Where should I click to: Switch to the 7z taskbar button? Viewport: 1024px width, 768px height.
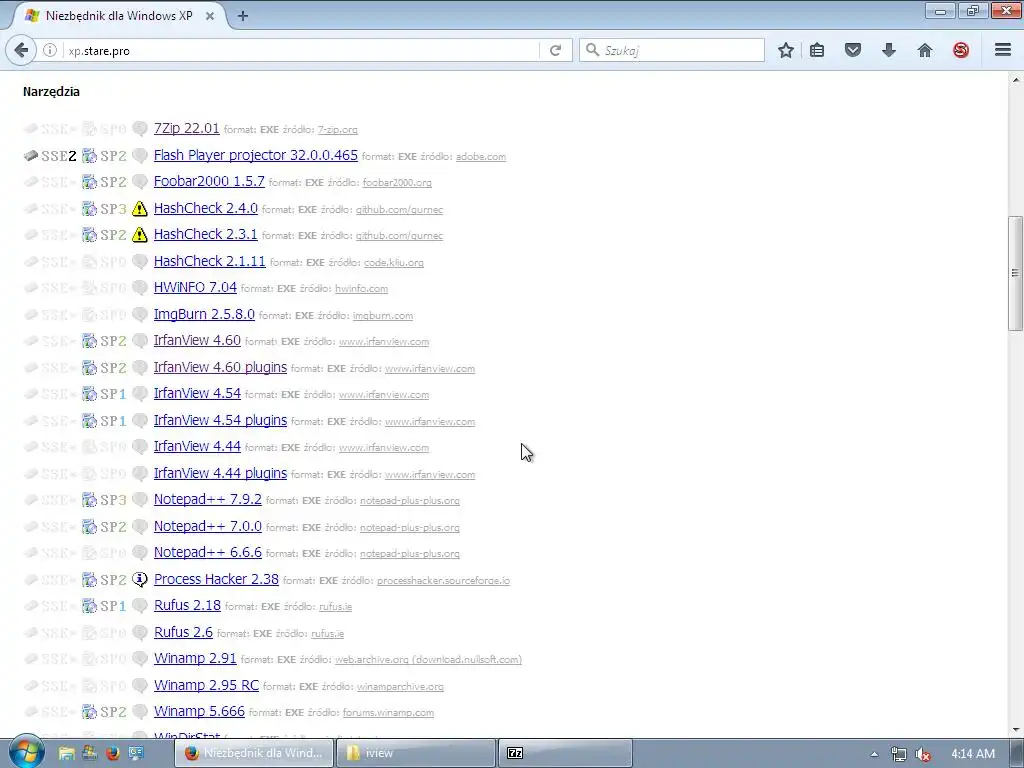coord(566,753)
